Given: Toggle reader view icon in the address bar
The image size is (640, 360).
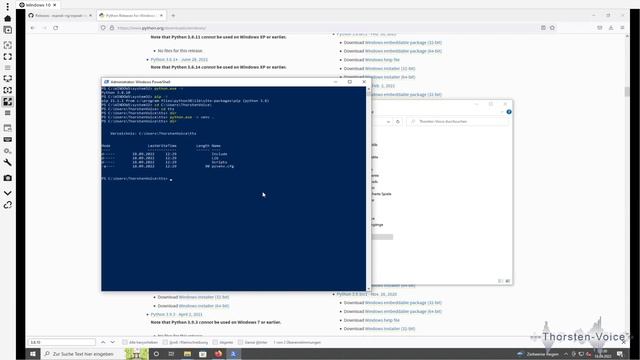Looking at the screenshot, I should click(x=543, y=28).
